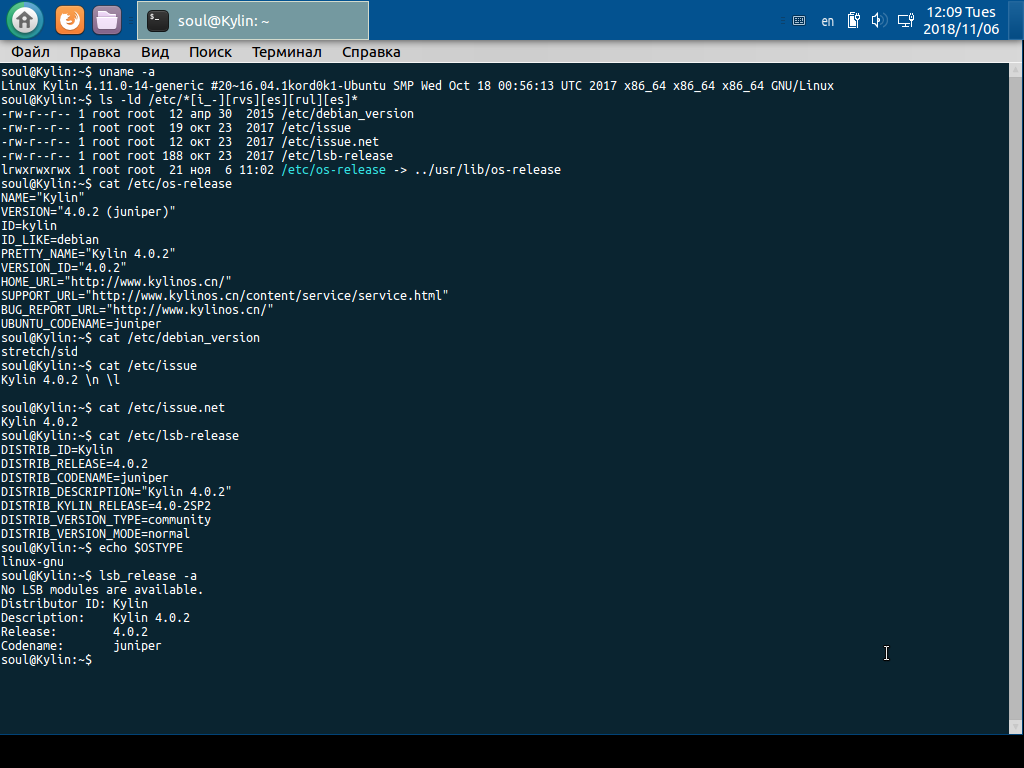Click the 'Distributor ID: Kylin' line
This screenshot has height=768, width=1024.
pos(74,603)
